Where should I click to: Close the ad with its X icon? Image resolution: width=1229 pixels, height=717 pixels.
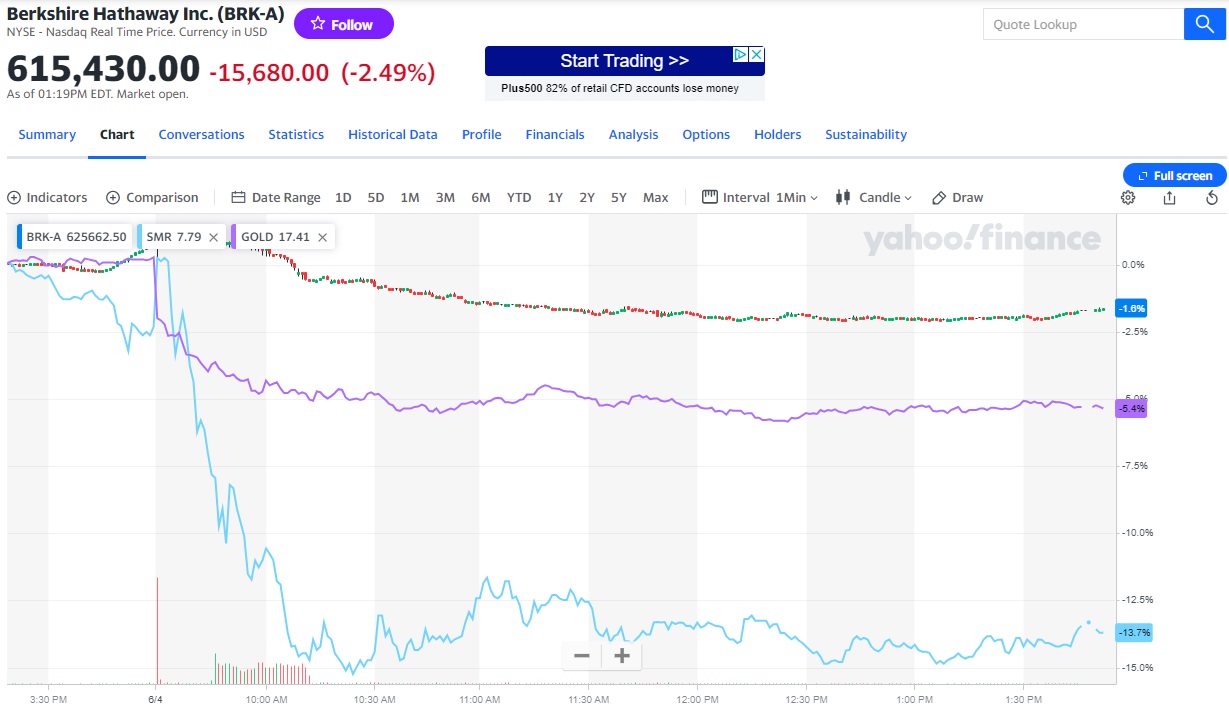(x=757, y=54)
